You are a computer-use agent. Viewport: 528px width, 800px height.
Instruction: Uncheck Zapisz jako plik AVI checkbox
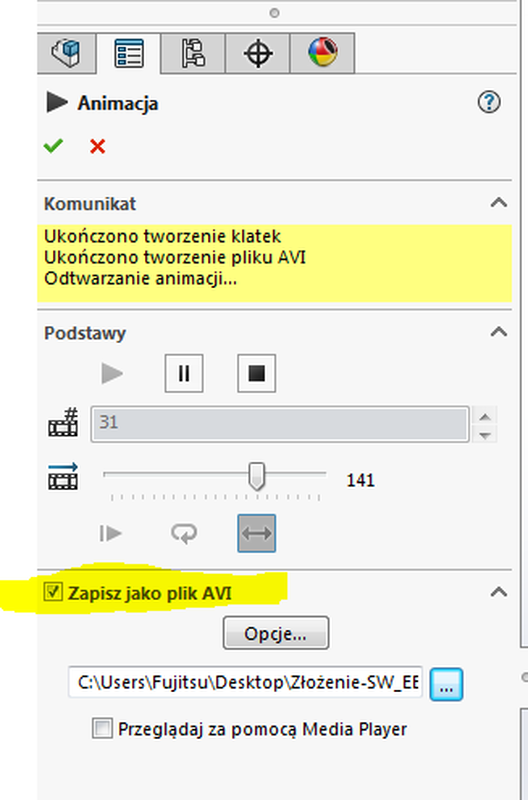(53, 592)
